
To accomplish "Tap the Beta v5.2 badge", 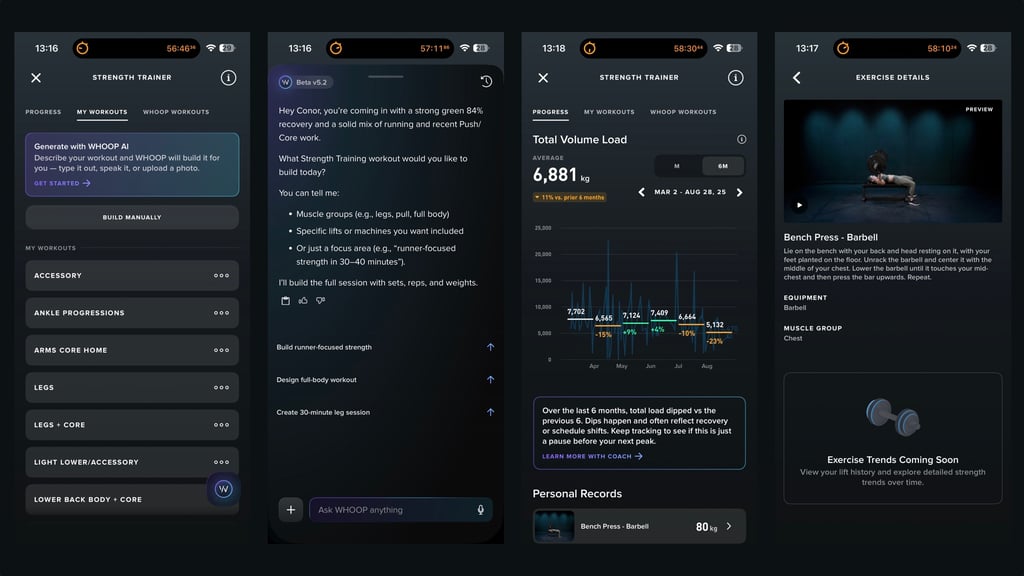I will [306, 82].
